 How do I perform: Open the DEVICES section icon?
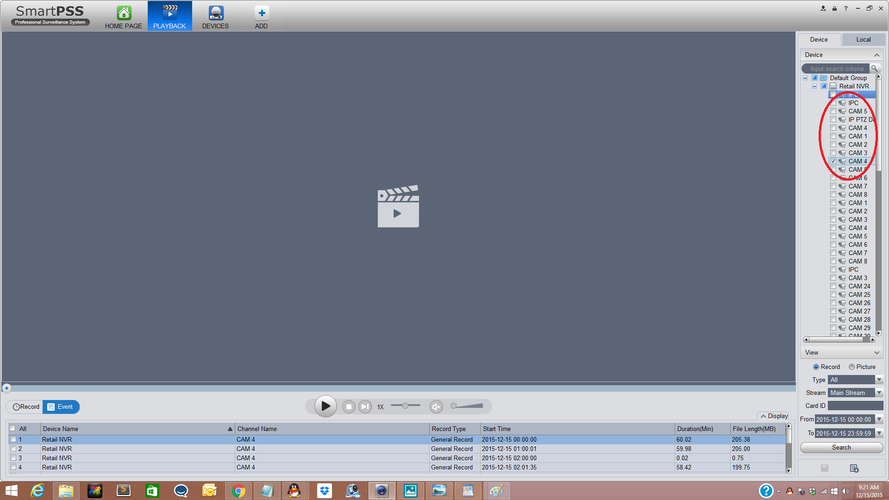click(x=215, y=13)
